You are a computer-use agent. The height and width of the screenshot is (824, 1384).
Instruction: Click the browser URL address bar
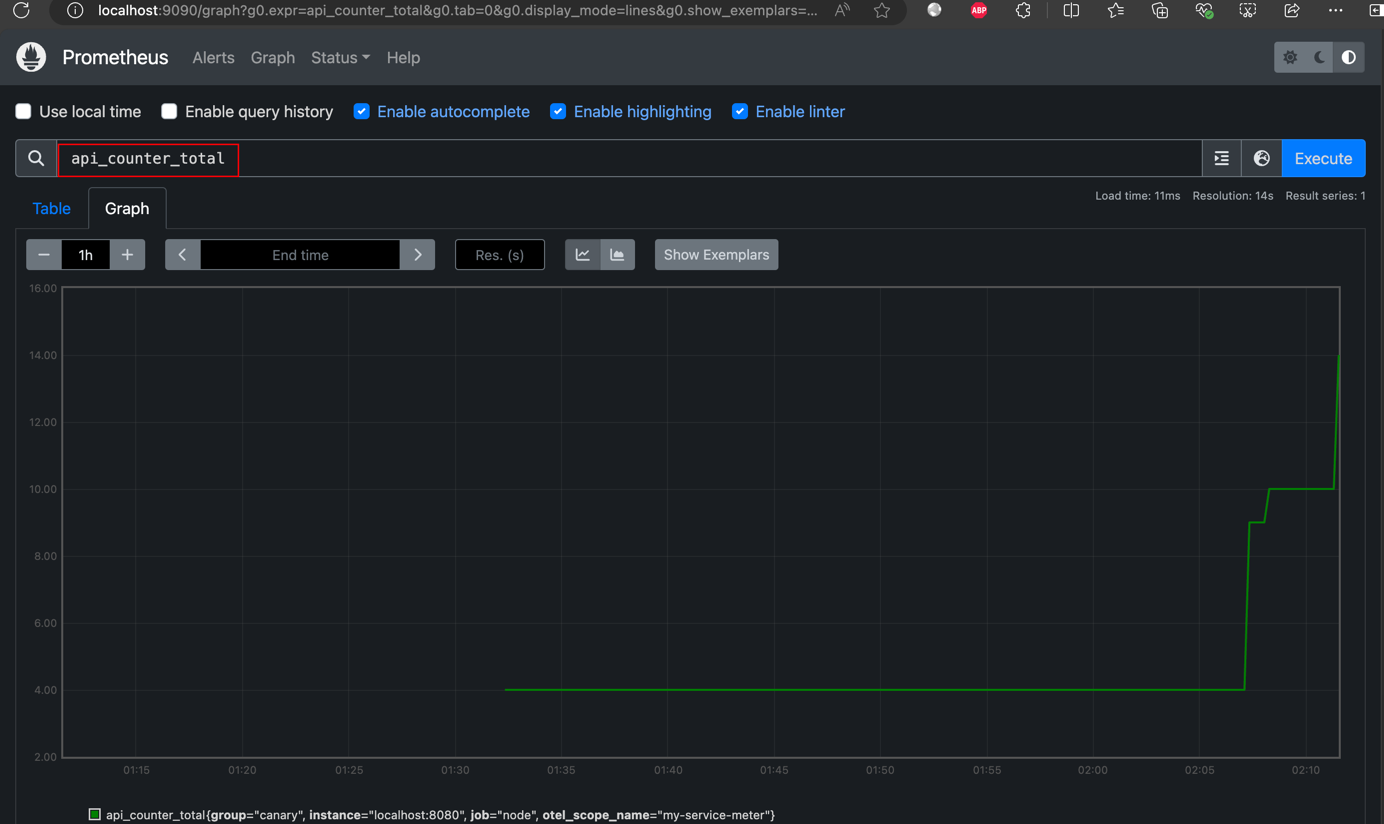click(x=457, y=10)
